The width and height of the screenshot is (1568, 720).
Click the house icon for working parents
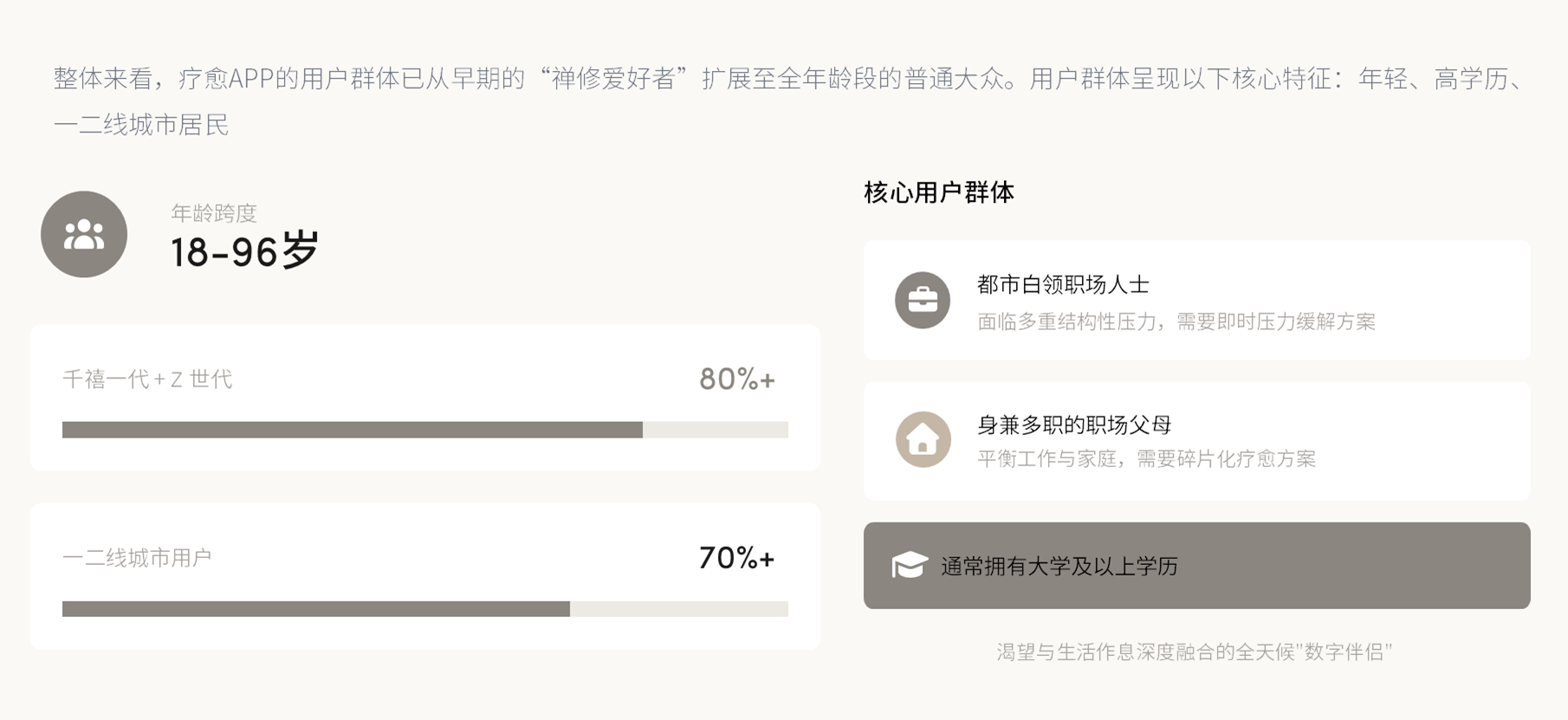pyautogui.click(x=922, y=439)
